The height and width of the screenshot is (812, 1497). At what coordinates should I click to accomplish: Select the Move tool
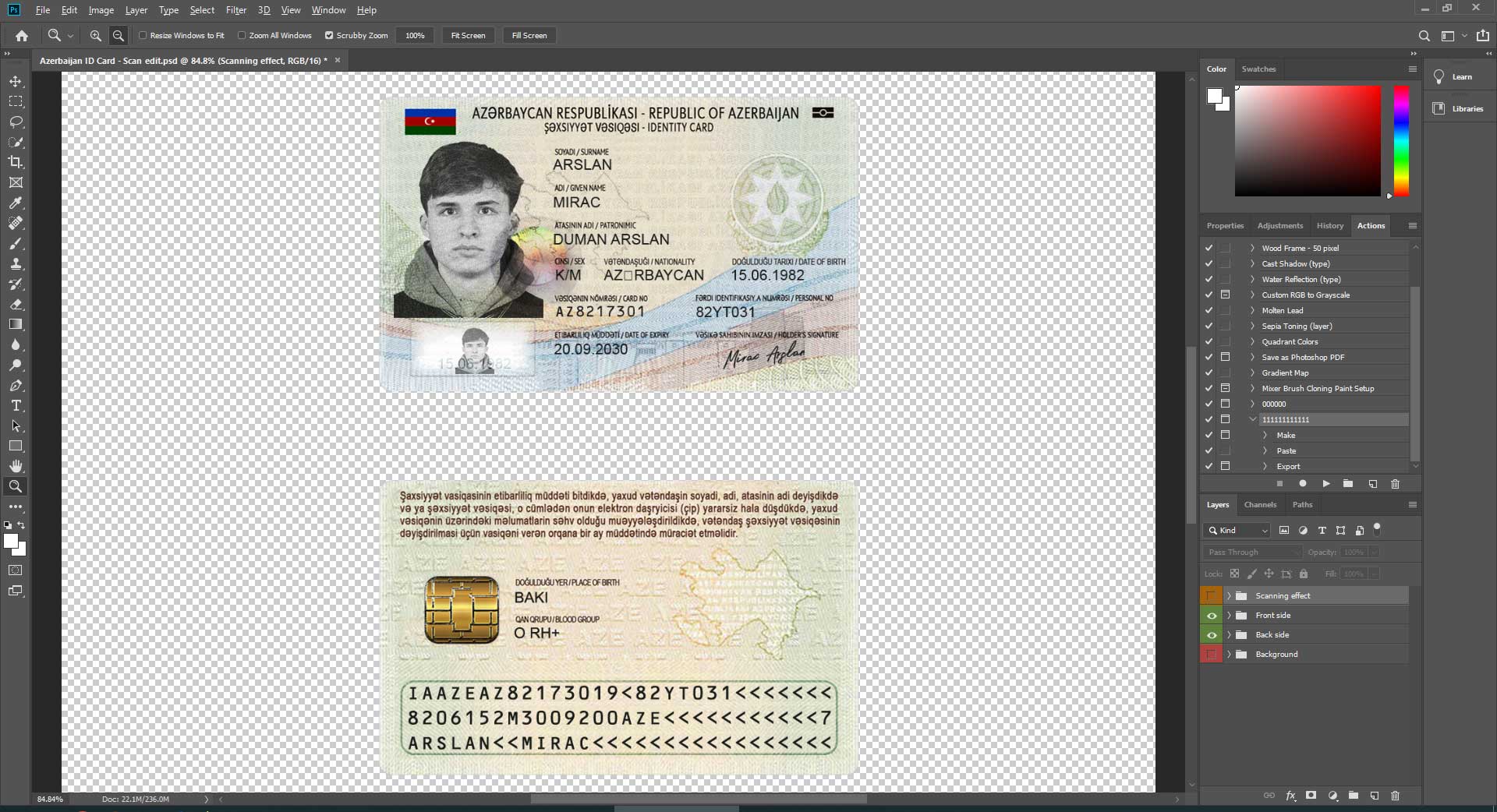[16, 81]
